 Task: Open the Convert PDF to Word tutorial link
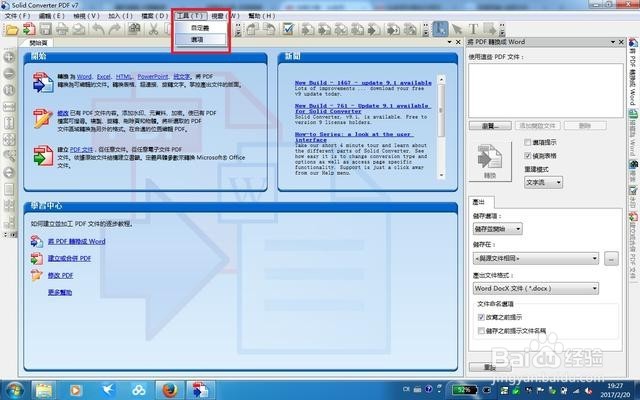point(76,241)
